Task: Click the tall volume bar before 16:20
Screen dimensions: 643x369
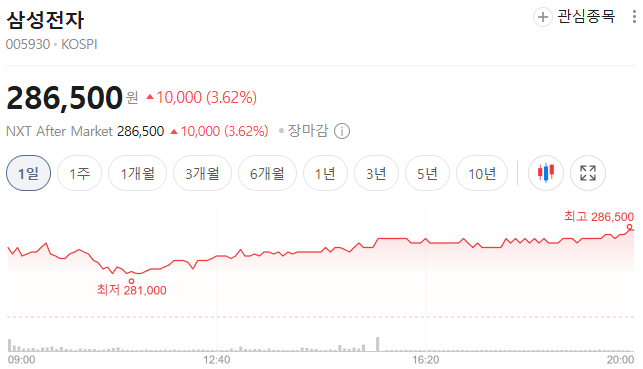Action: click(x=378, y=344)
